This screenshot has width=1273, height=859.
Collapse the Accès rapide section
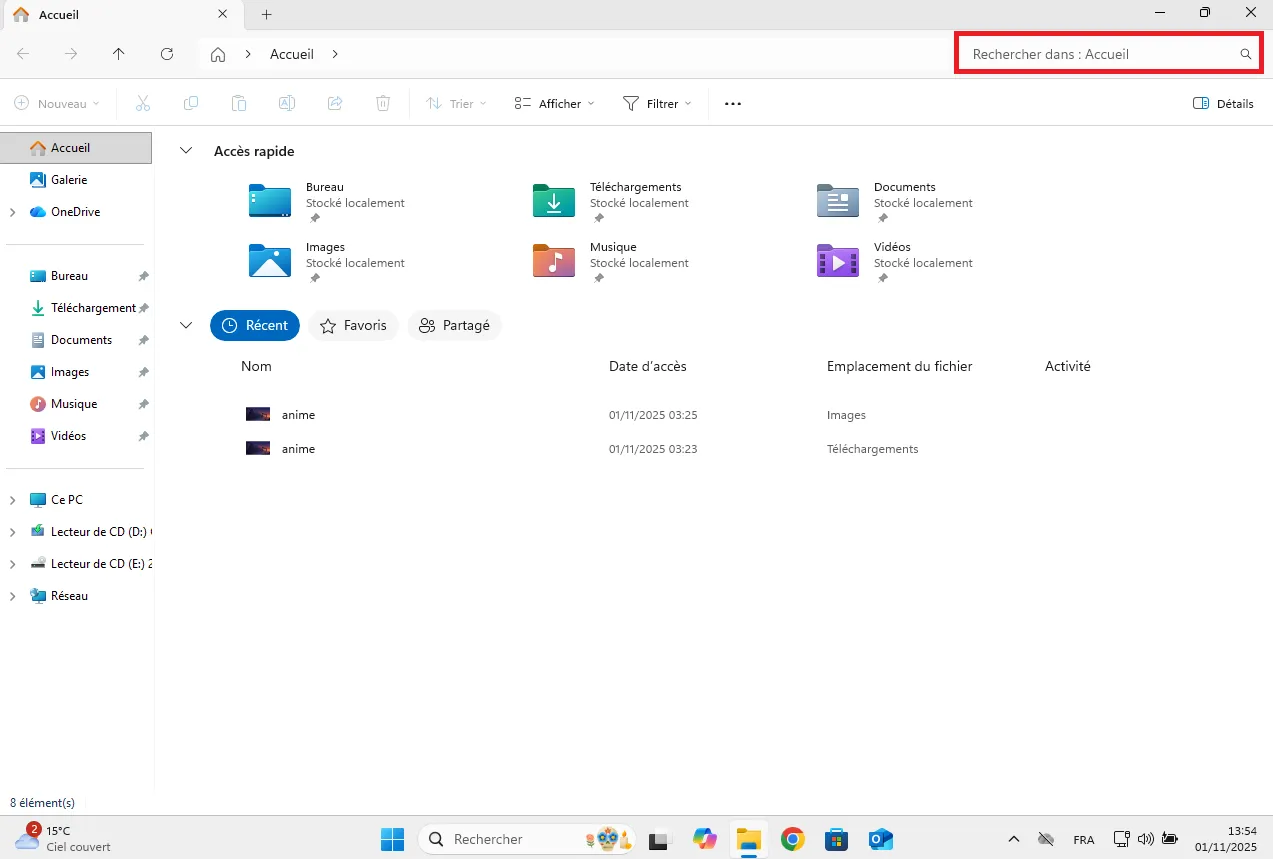point(185,151)
